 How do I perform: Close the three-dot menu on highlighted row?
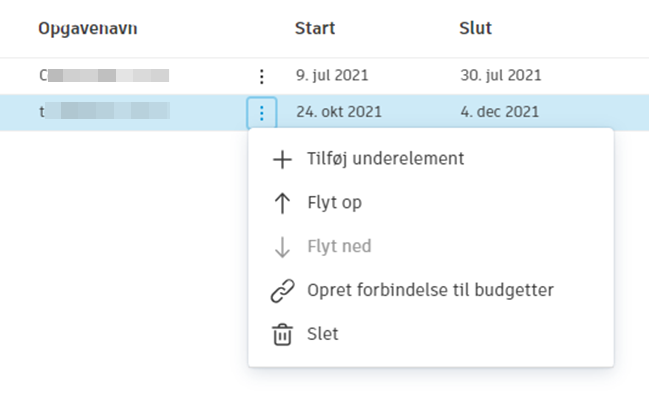(x=261, y=113)
